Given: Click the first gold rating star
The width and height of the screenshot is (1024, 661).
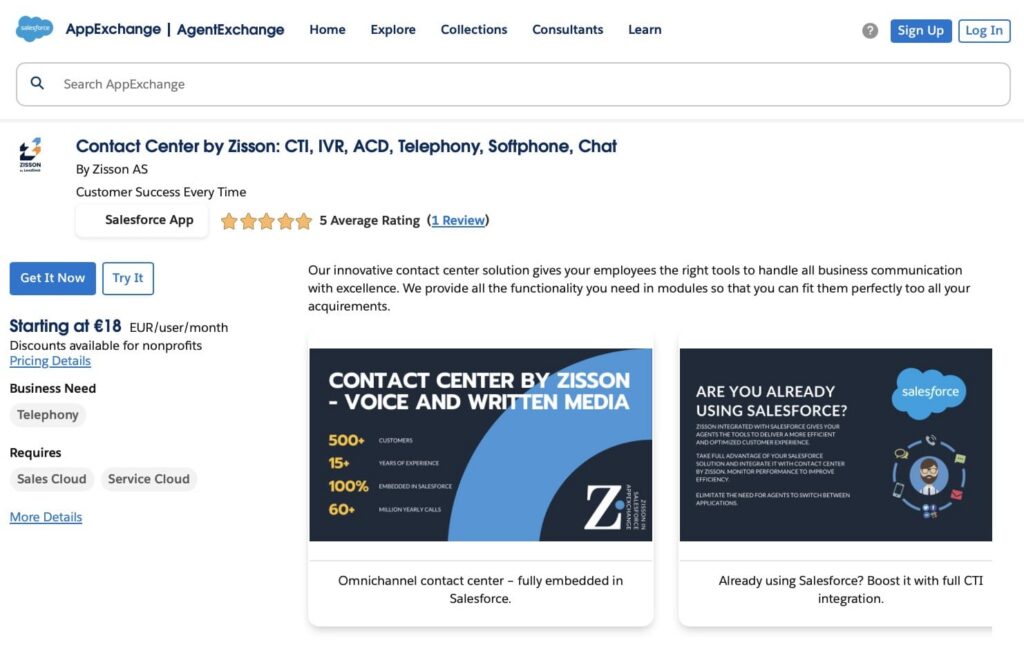Looking at the screenshot, I should [x=230, y=221].
